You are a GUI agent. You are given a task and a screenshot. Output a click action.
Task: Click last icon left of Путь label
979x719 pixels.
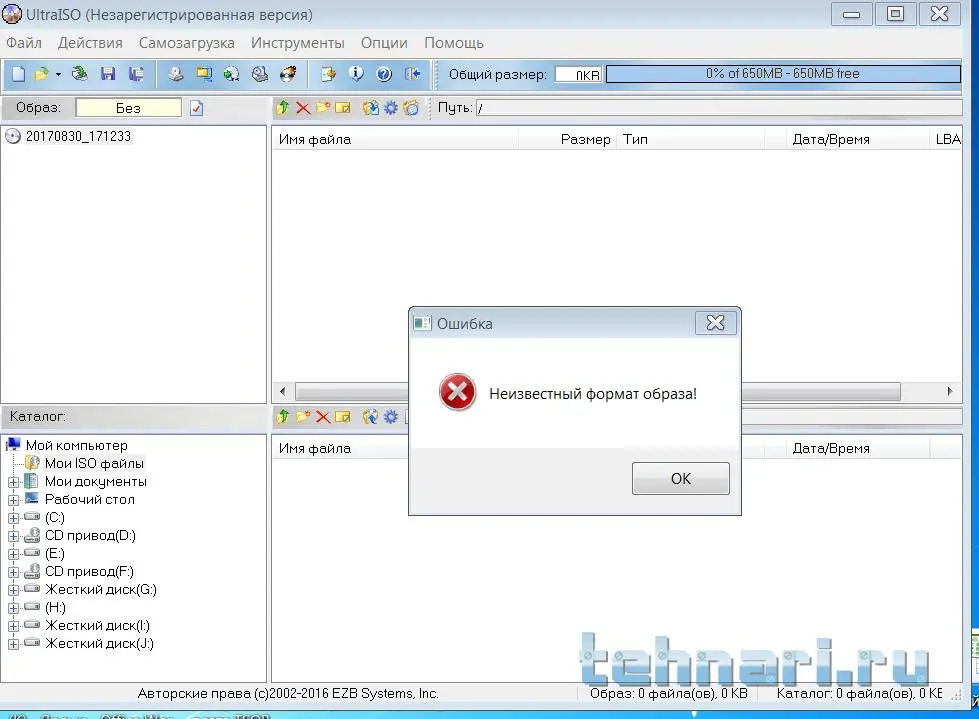pos(411,108)
